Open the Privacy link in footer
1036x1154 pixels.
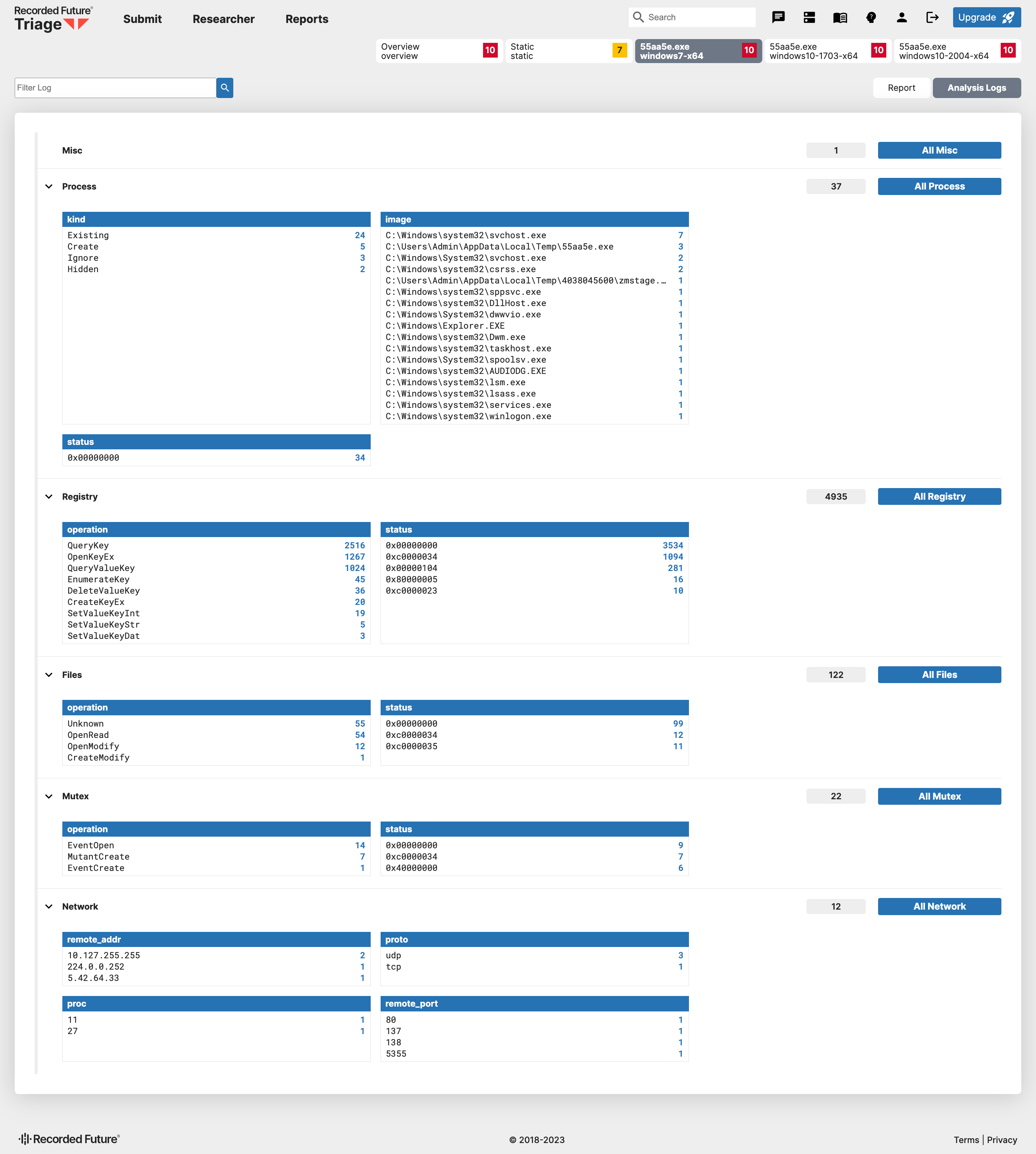pyautogui.click(x=1002, y=1140)
